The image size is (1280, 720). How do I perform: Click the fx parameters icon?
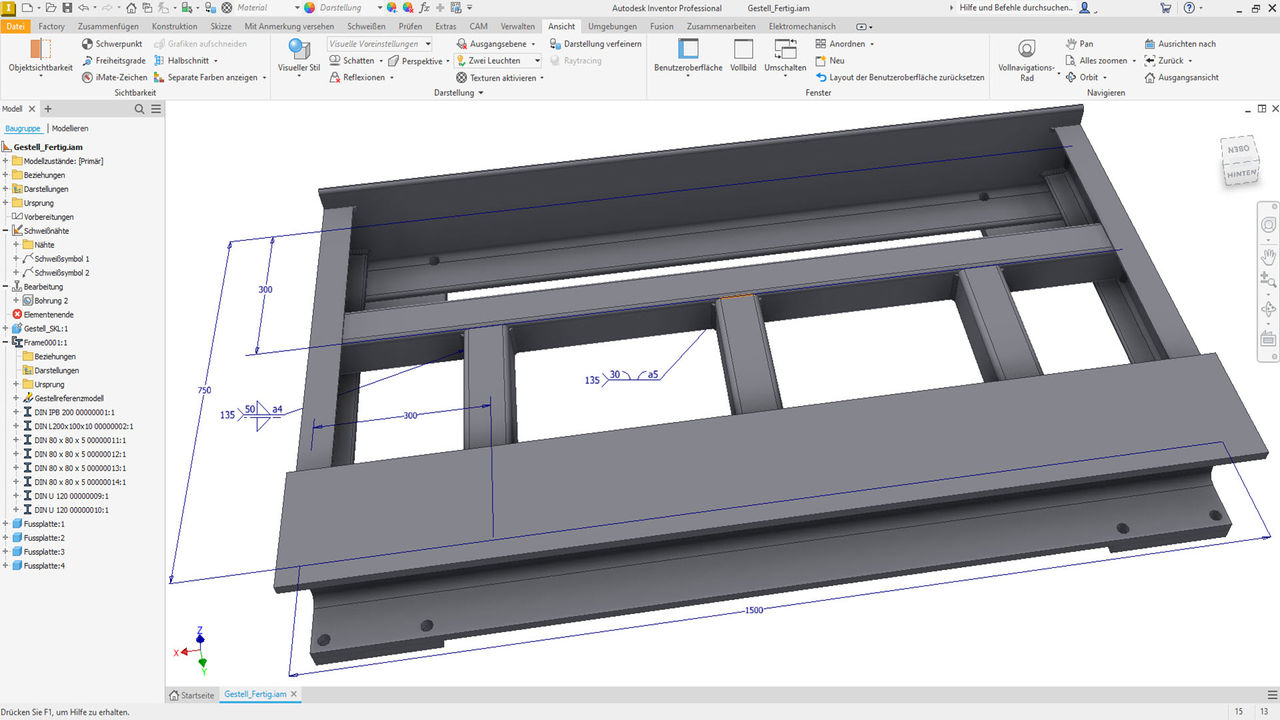tap(424, 7)
